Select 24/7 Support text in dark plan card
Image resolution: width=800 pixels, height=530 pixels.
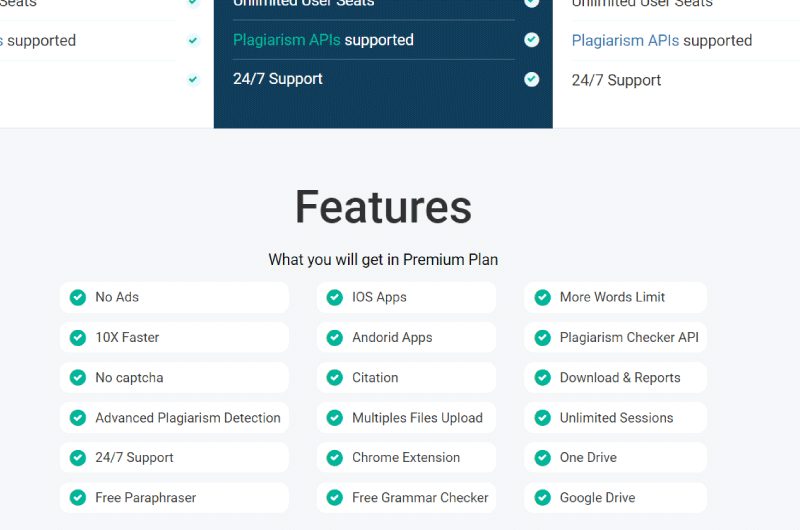(x=278, y=79)
